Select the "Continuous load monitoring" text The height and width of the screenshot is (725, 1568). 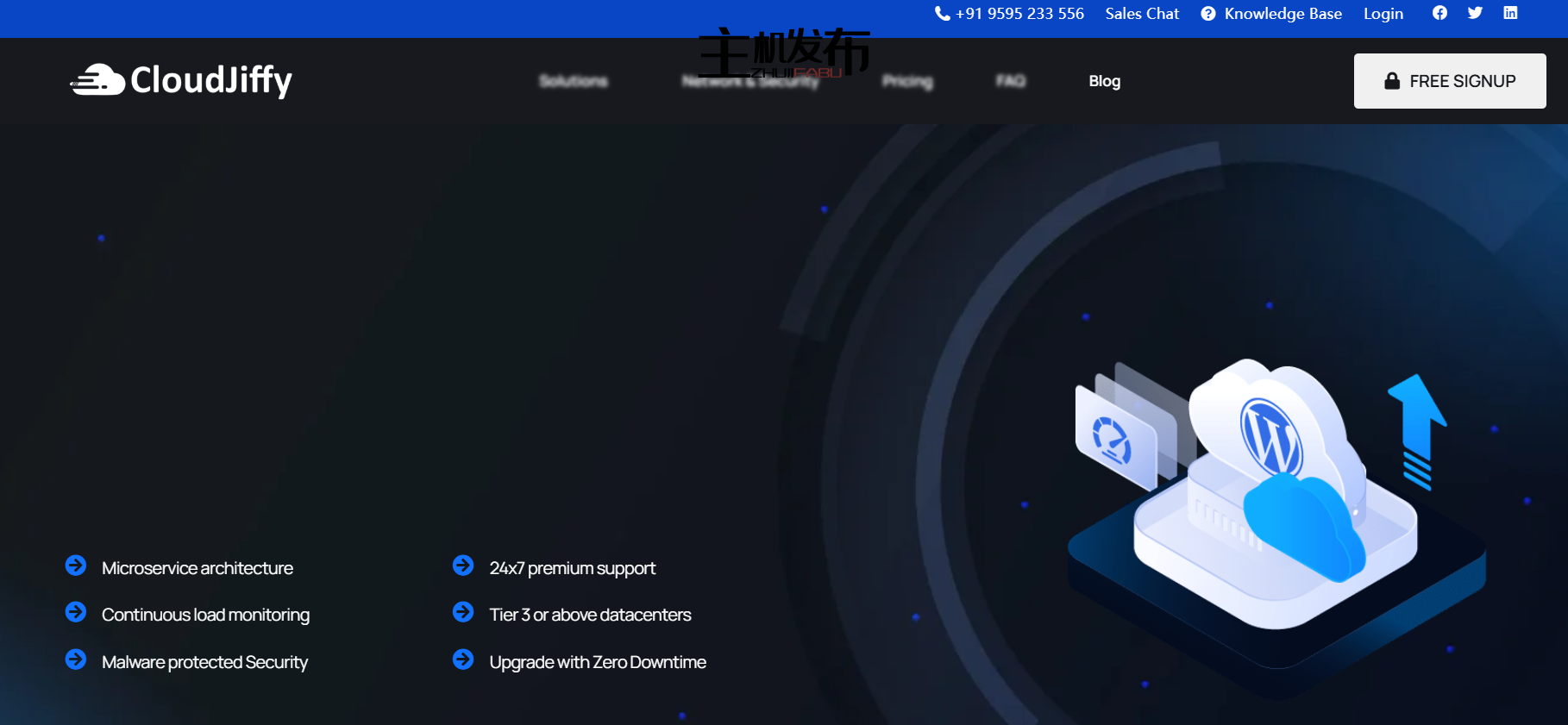(x=205, y=615)
